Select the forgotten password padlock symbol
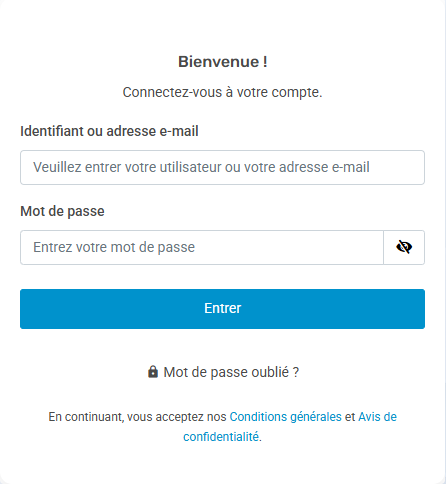Viewport: 446px width, 484px height. [x=153, y=372]
